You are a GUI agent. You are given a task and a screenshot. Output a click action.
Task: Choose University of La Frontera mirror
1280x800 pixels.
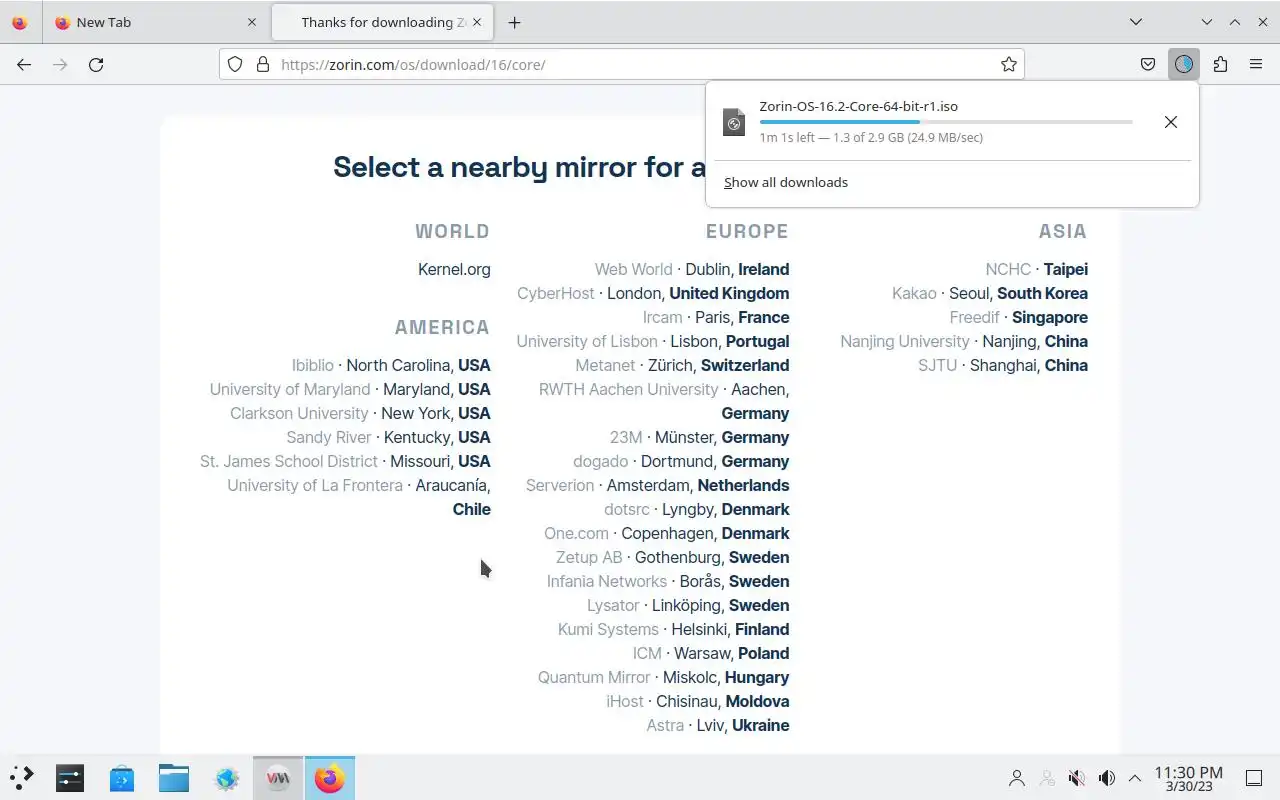[x=359, y=497]
